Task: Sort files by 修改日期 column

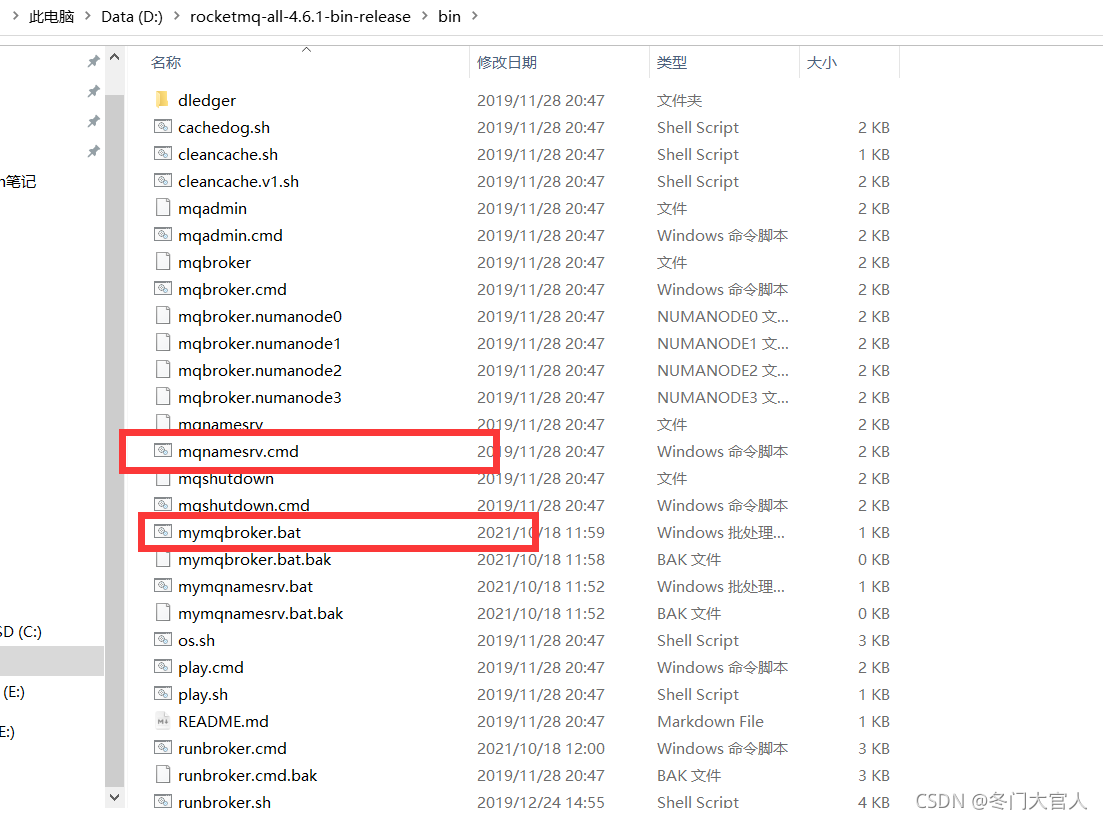Action: pos(506,63)
